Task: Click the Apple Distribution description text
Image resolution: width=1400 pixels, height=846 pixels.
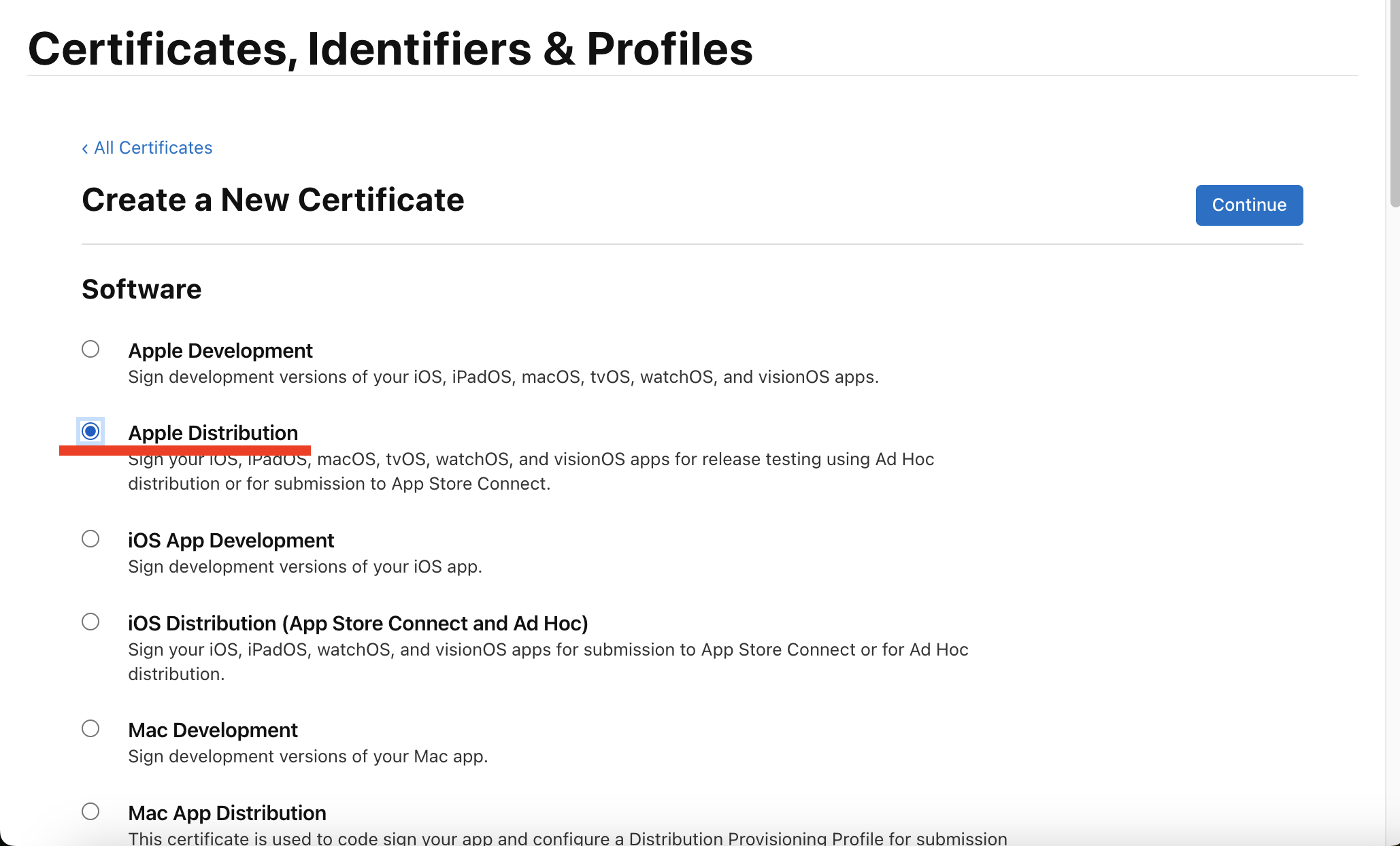Action: pyautogui.click(x=531, y=471)
